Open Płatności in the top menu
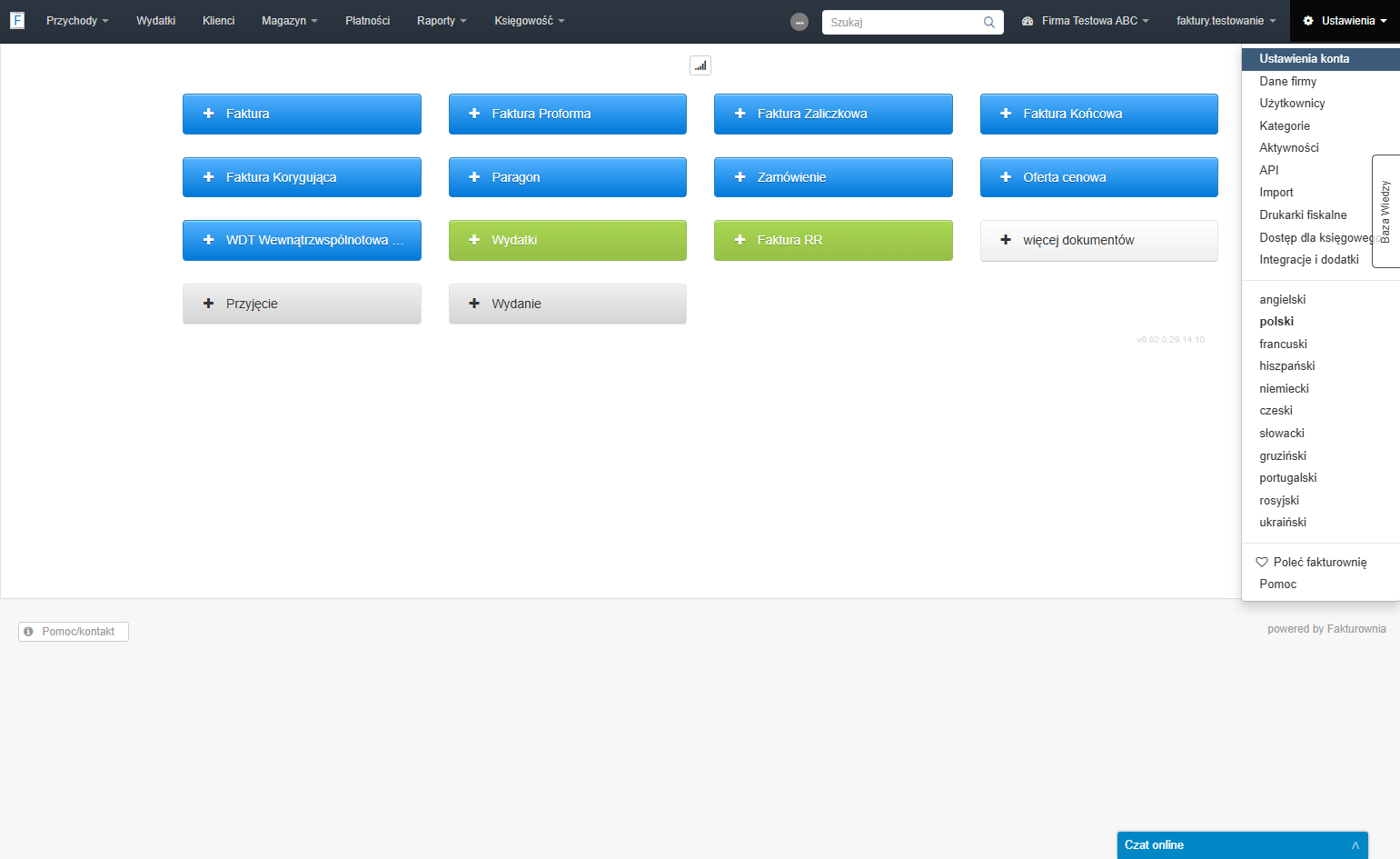This screenshot has width=1400, height=859. (x=367, y=21)
